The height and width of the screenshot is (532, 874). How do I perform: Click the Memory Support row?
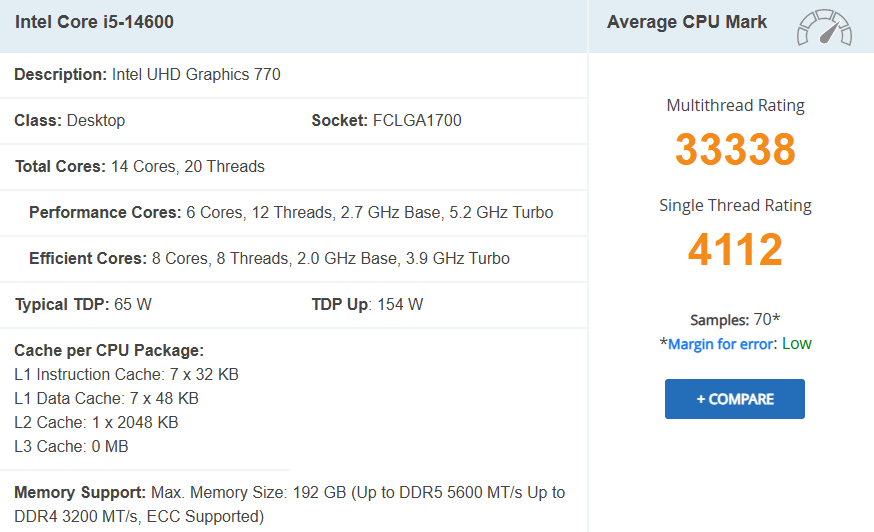click(289, 504)
